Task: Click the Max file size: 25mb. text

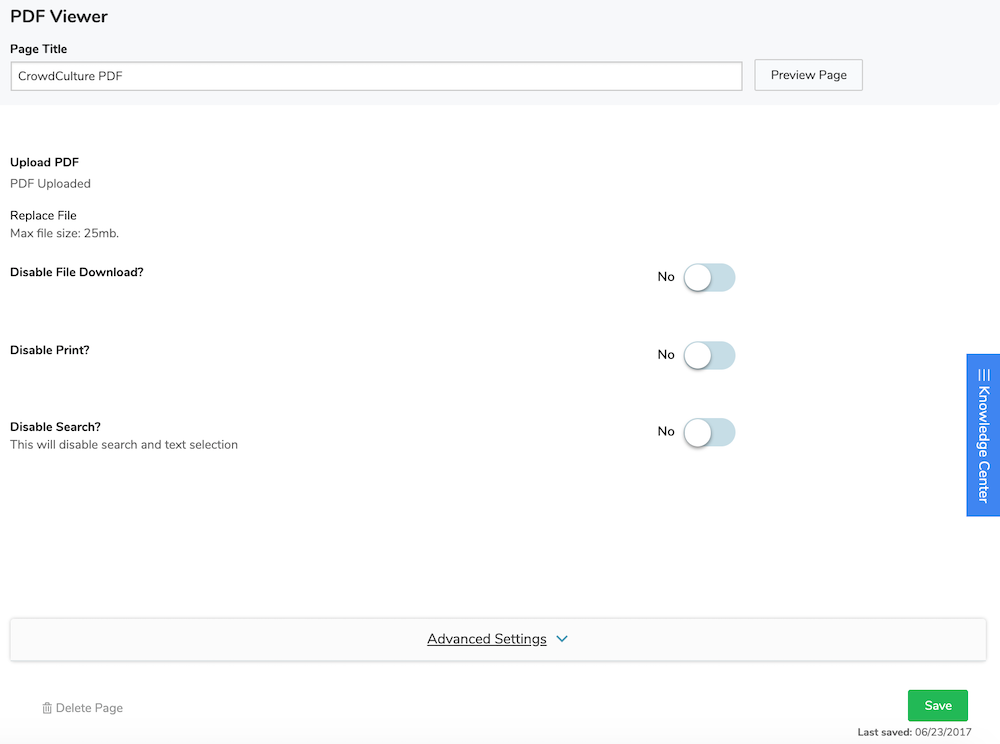Action: (64, 233)
